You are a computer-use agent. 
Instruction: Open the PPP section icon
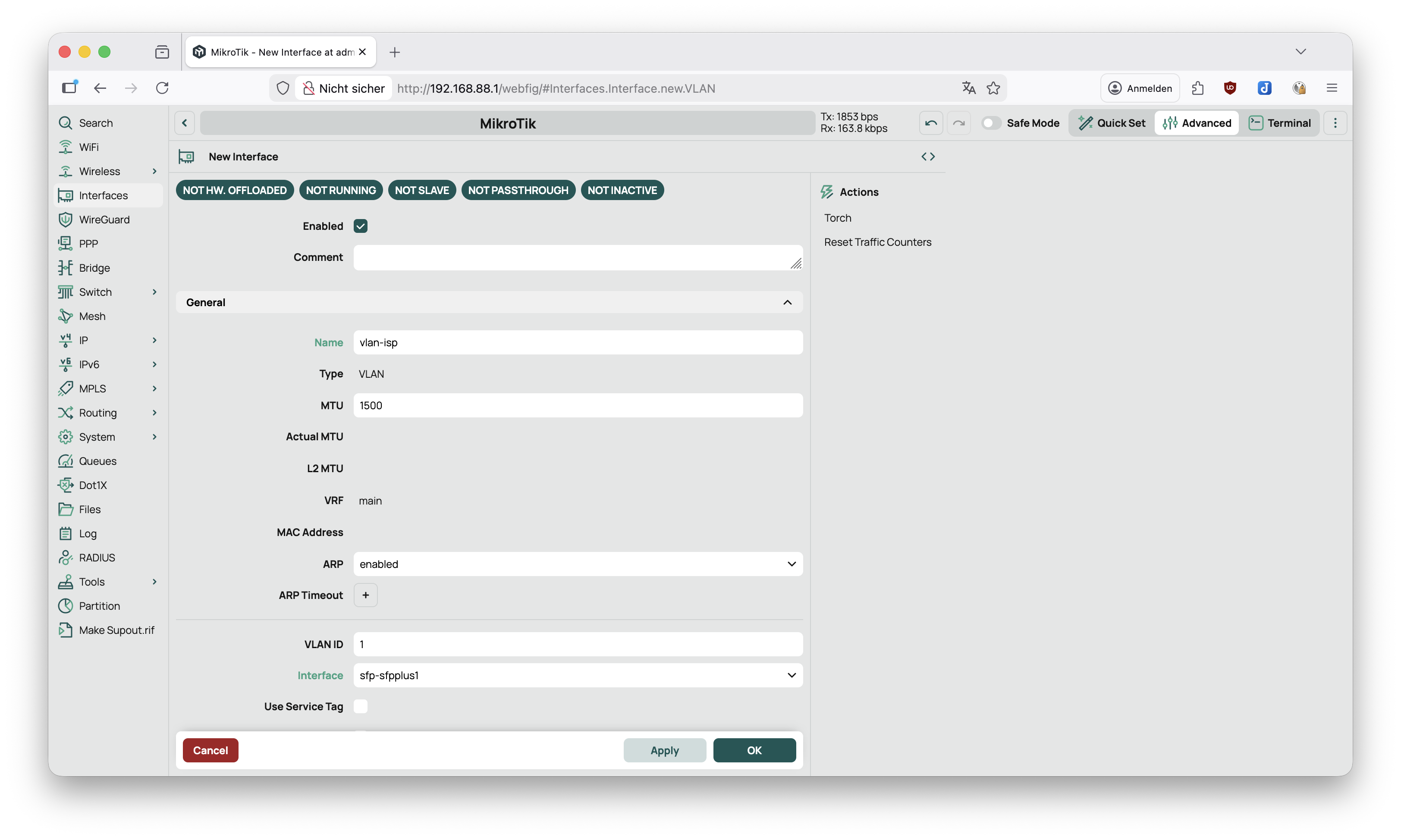[66, 243]
